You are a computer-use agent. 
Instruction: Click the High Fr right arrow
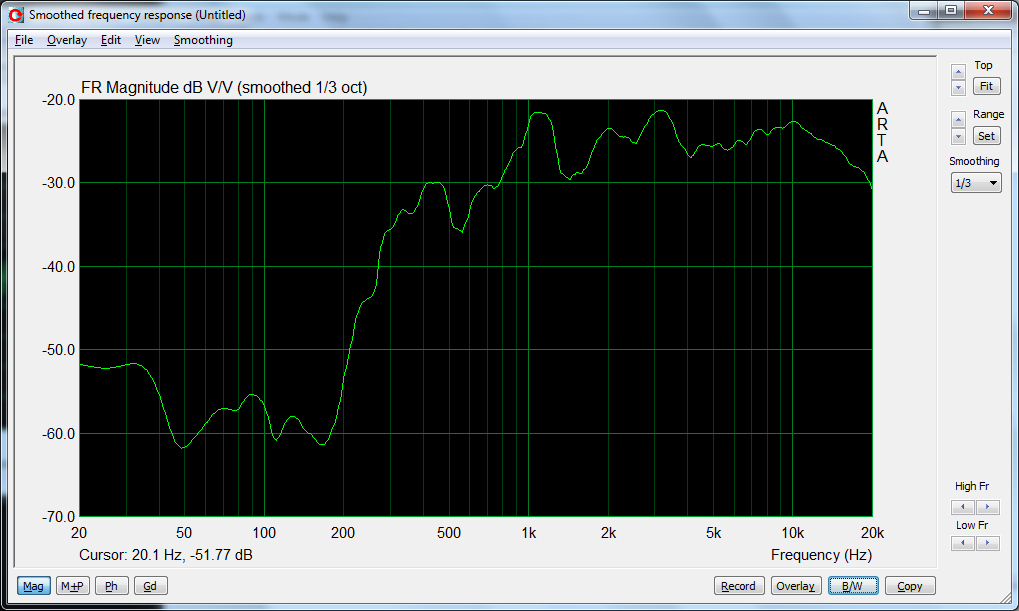tap(987, 506)
